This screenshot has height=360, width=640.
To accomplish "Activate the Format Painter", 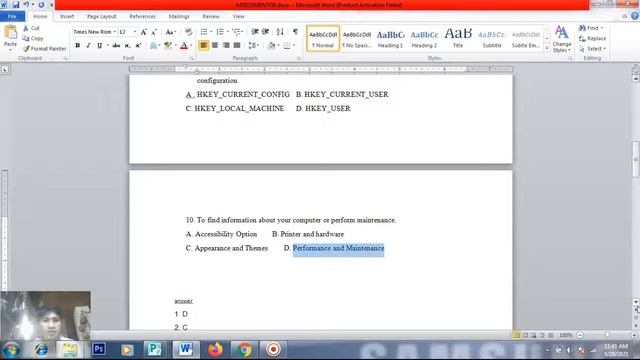I will click(x=44, y=49).
